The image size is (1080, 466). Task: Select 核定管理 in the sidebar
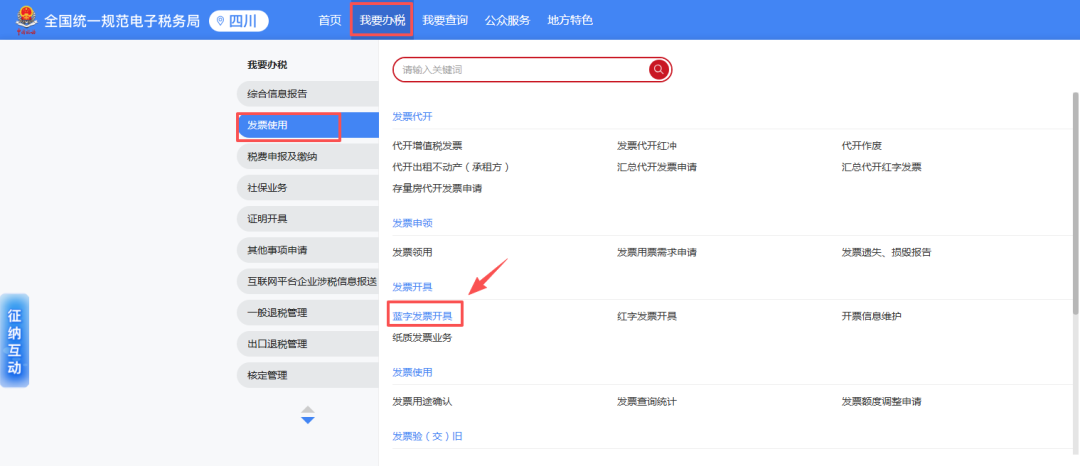click(x=308, y=375)
